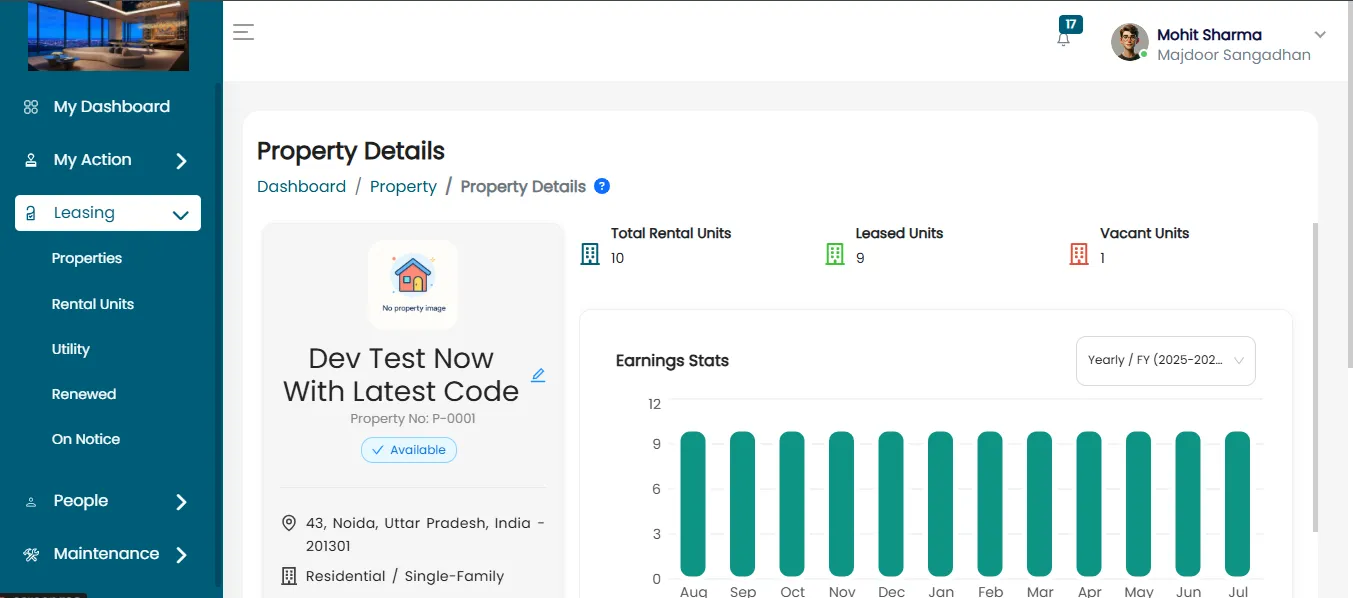Click the Maintenance tools icon

[x=31, y=554]
